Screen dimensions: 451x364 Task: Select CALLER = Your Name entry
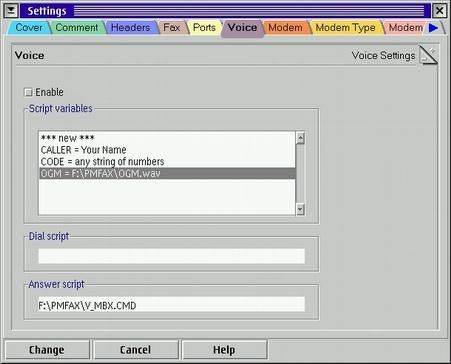pos(167,150)
